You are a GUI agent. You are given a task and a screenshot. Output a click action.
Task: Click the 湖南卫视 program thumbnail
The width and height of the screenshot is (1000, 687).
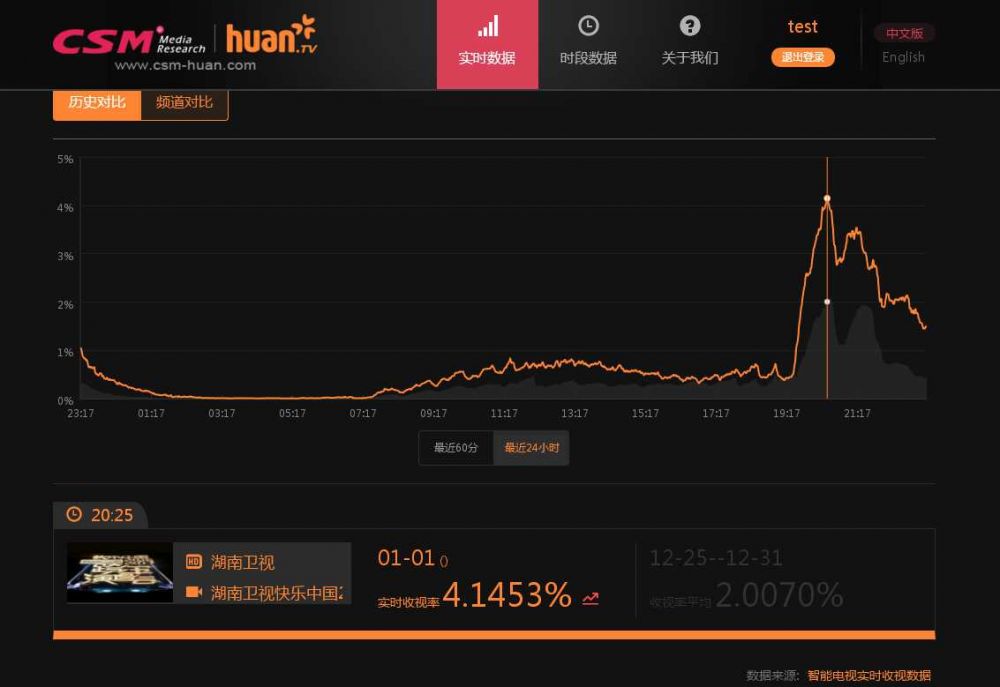[120, 573]
